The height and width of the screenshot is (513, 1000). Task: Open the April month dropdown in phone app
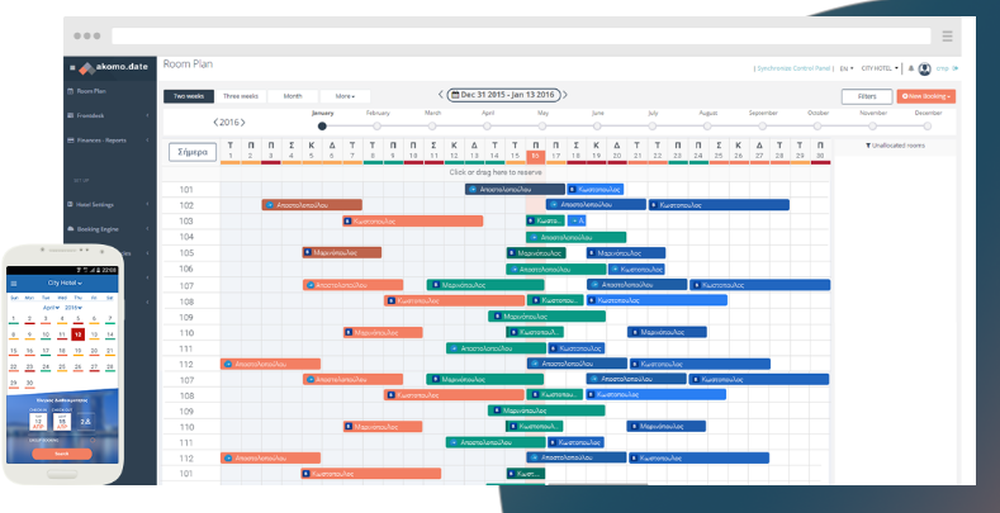[52, 308]
